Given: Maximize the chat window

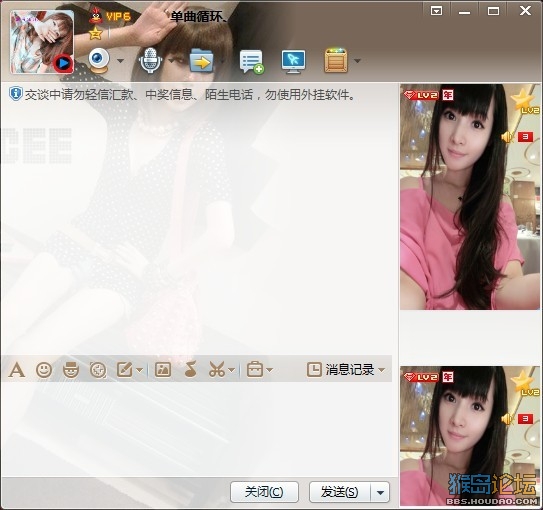Looking at the screenshot, I should (x=493, y=11).
